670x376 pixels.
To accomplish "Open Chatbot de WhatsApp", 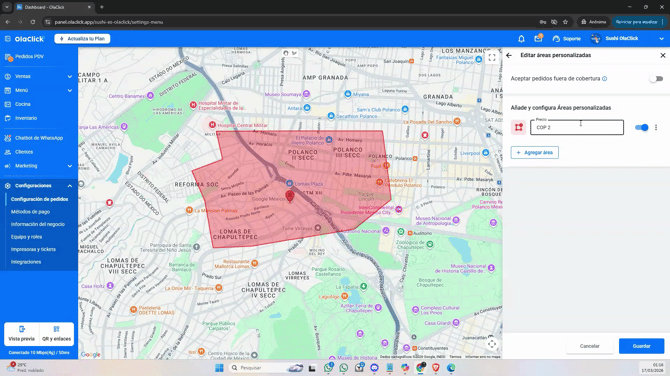I will click(x=38, y=138).
